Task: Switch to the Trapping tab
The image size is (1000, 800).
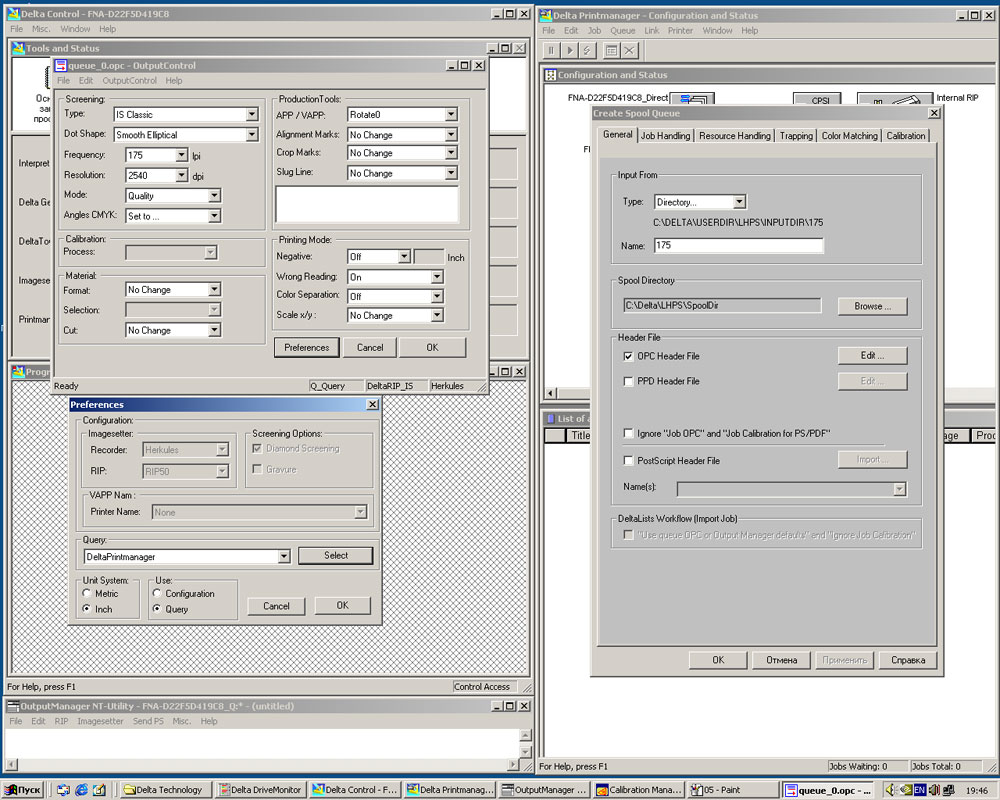Action: point(796,136)
